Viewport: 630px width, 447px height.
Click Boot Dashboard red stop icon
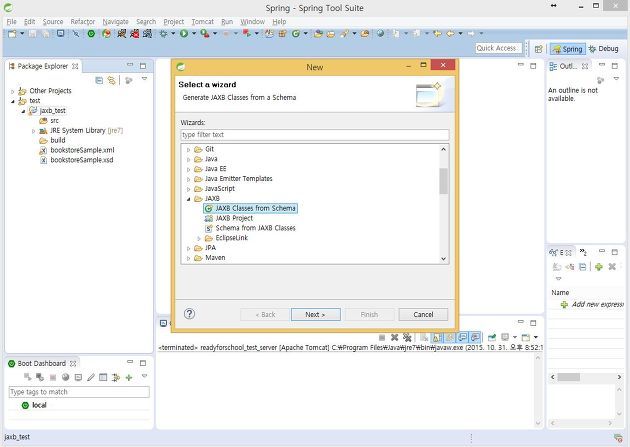tap(53, 378)
